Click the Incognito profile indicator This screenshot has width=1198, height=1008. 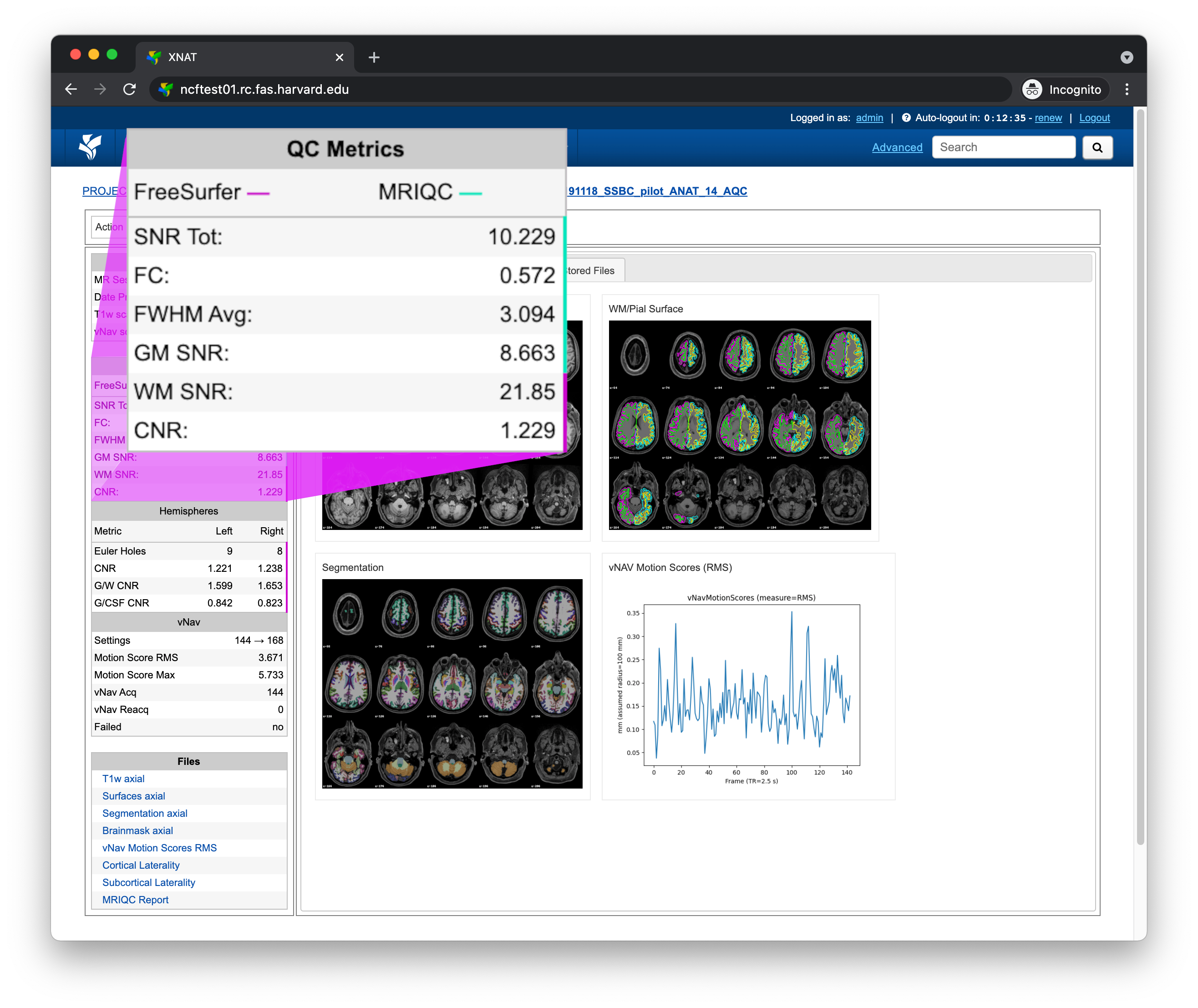pyautogui.click(x=1064, y=89)
